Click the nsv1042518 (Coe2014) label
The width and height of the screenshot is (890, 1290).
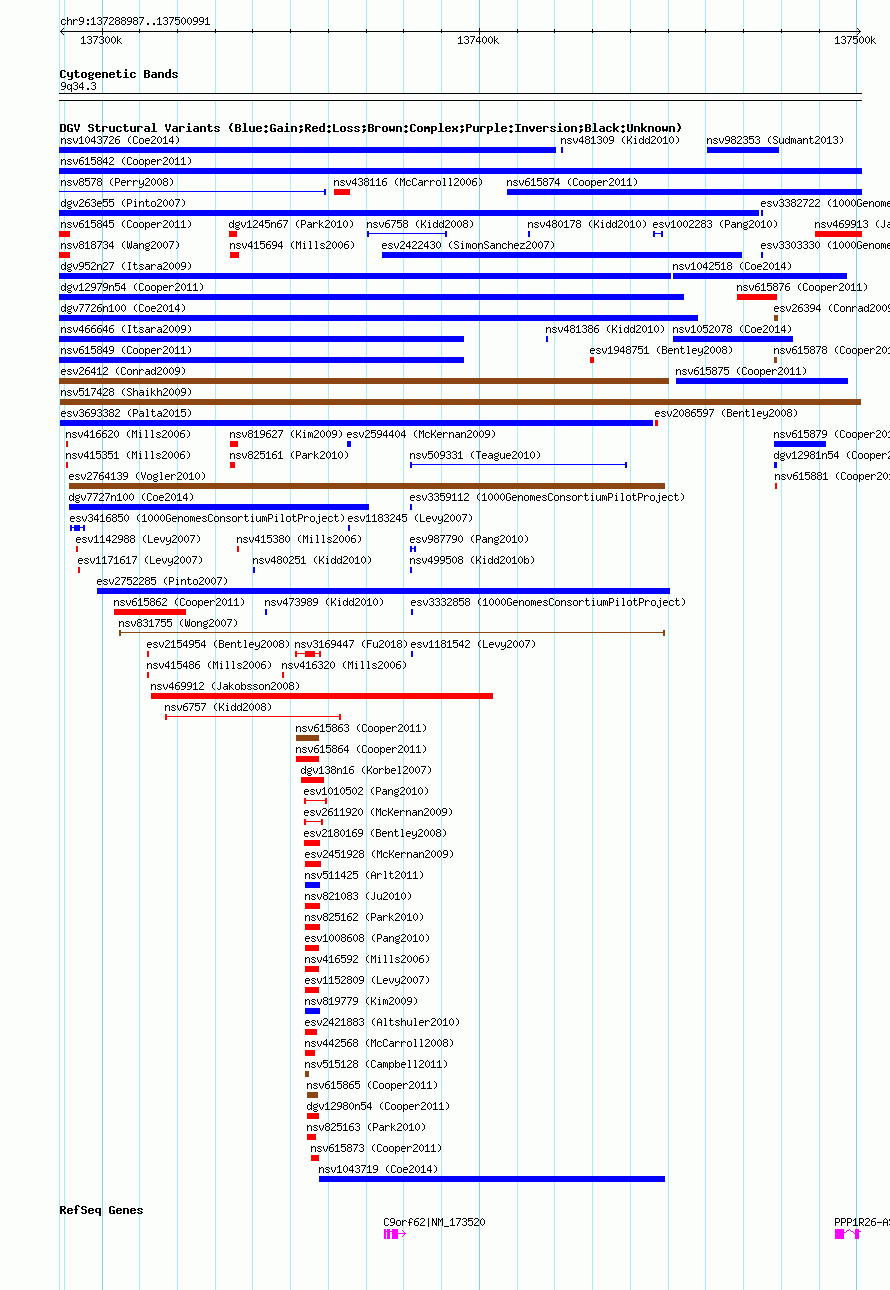coord(732,266)
